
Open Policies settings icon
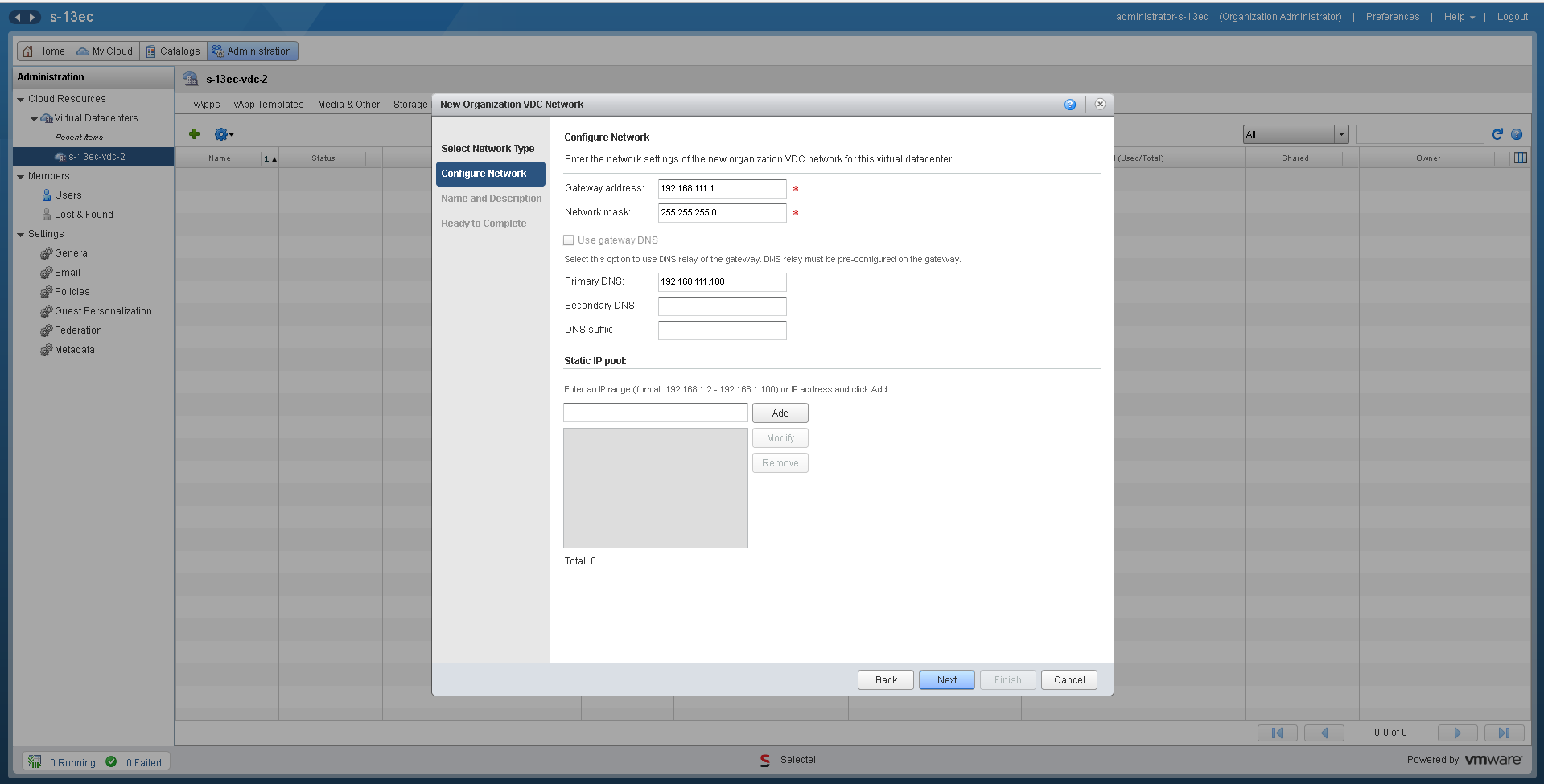[47, 292]
